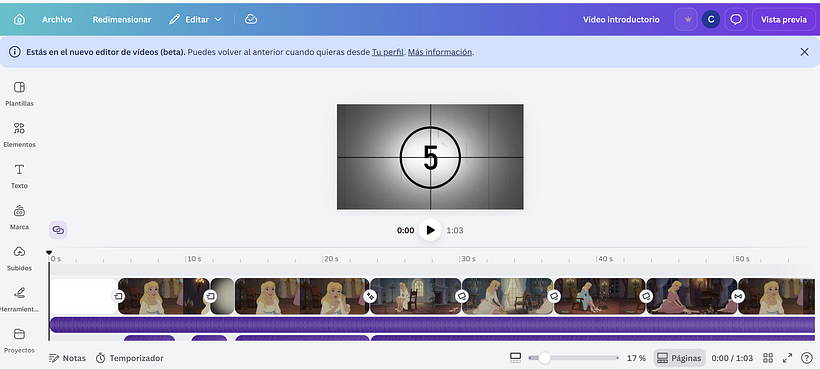Screen dimensions: 820x370
Task: Enter fullscreen with the expand arrows icon
Action: (787, 358)
